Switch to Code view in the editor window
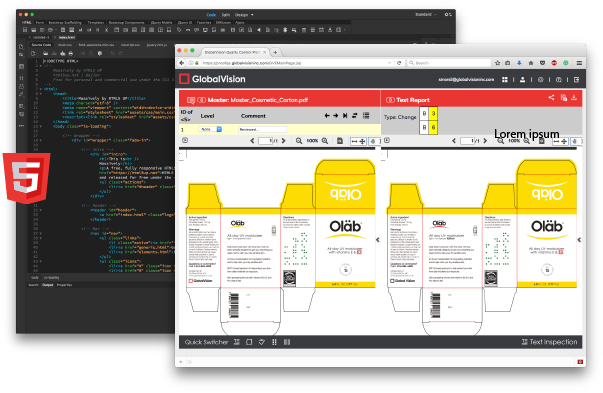 [211, 15]
